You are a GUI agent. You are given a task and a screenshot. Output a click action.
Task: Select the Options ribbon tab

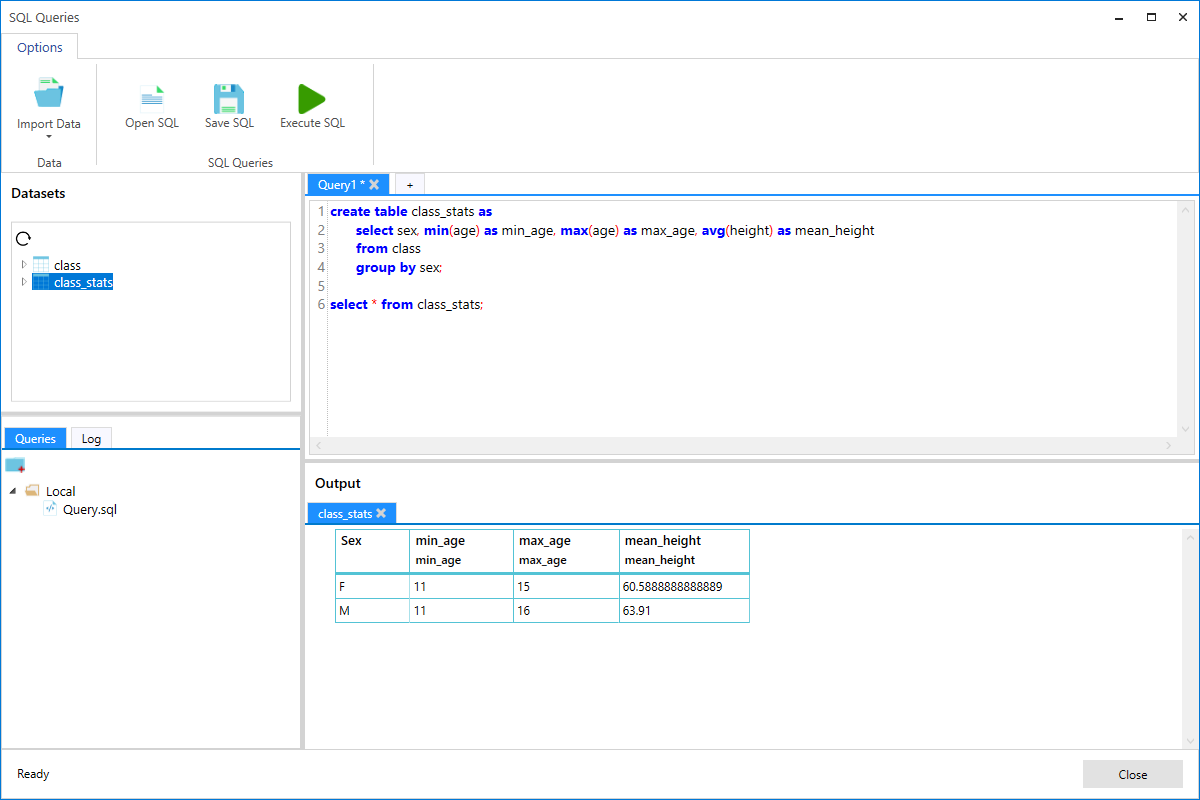(40, 47)
